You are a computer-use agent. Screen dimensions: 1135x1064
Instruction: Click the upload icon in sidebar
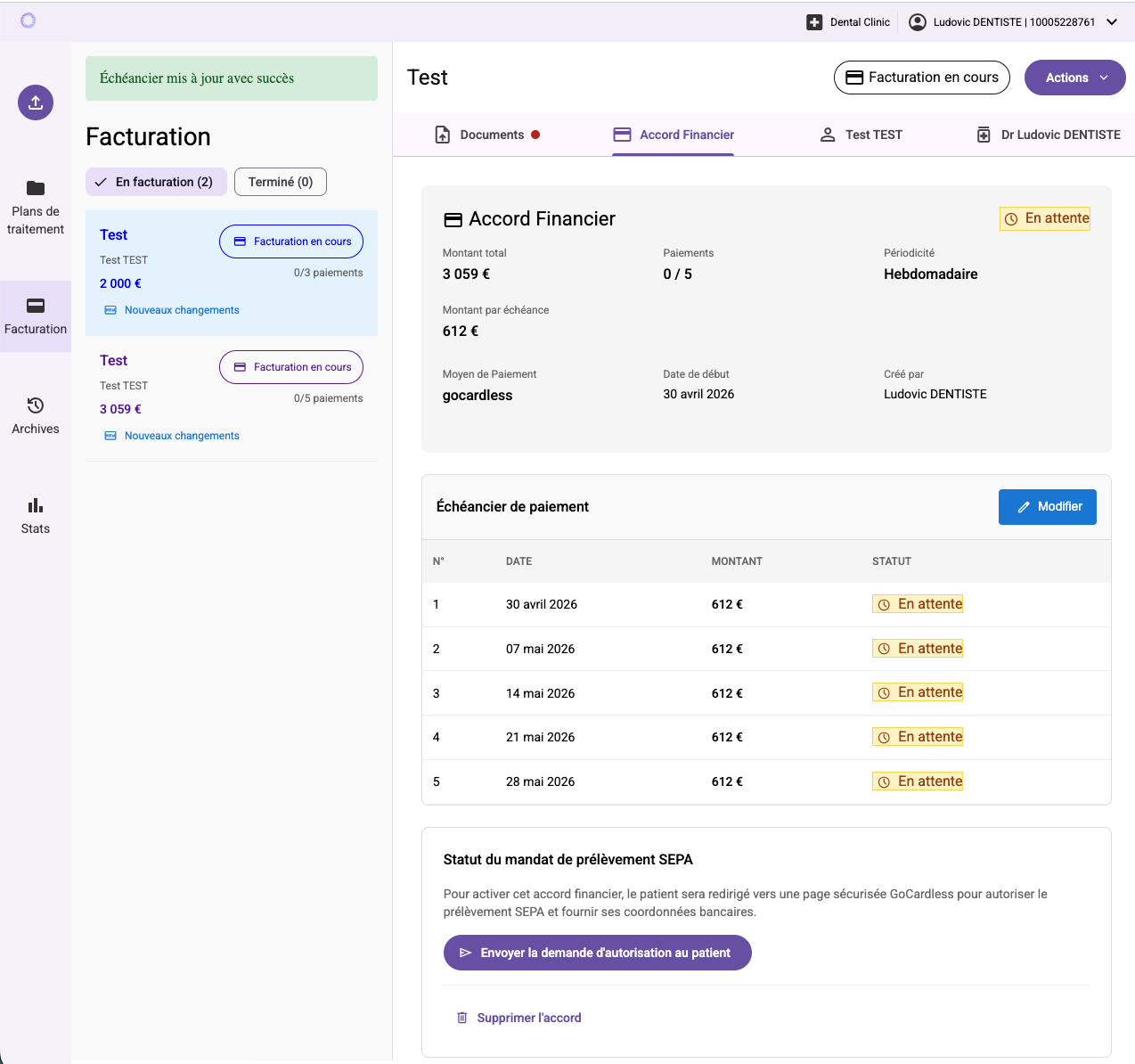coord(36,102)
